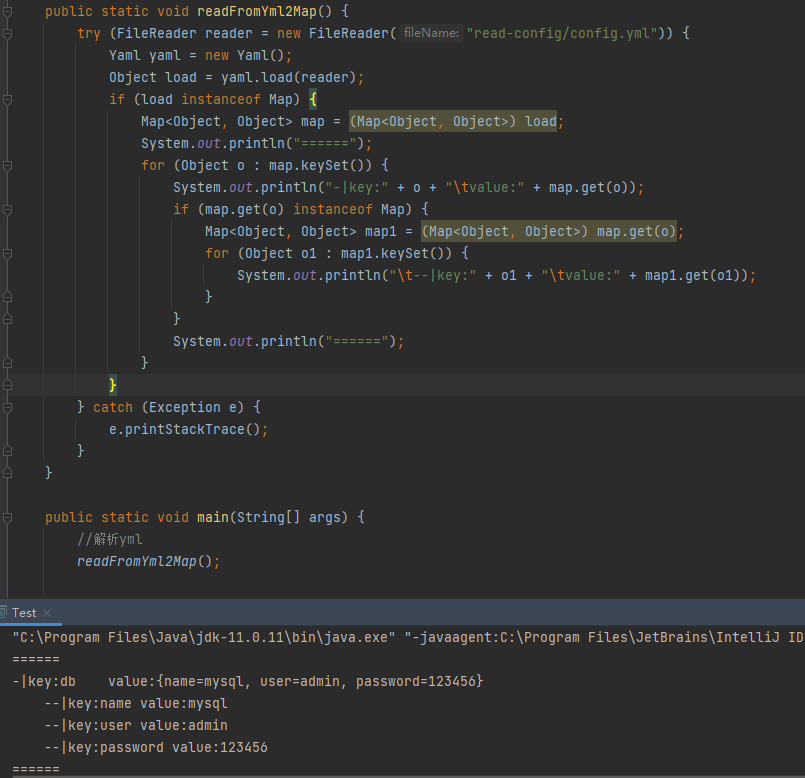The image size is (805, 778).
Task: Click highlighted cast '(Map<Object, Object>) load'
Action: [x=453, y=121]
